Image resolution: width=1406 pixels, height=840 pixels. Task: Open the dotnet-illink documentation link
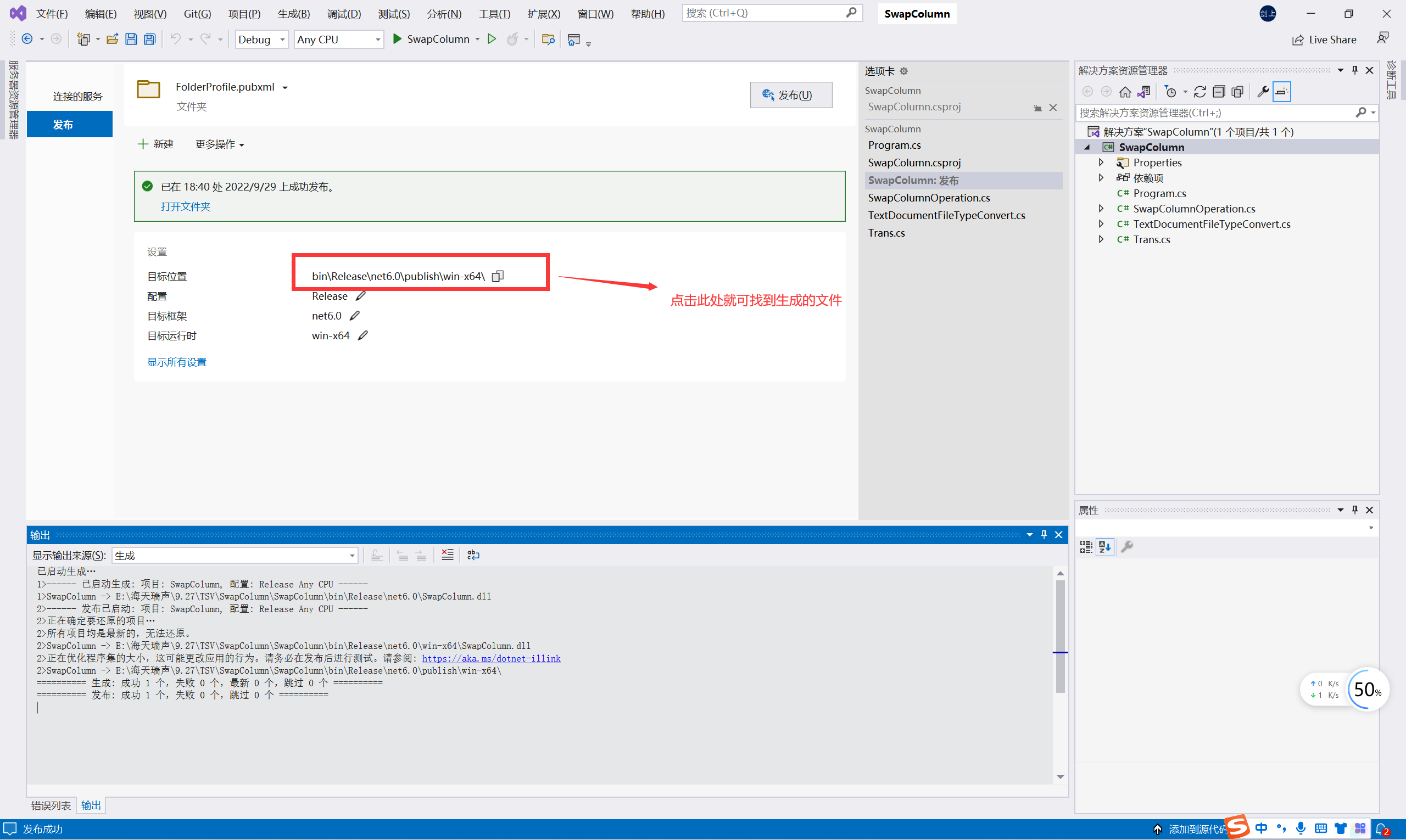(490, 658)
